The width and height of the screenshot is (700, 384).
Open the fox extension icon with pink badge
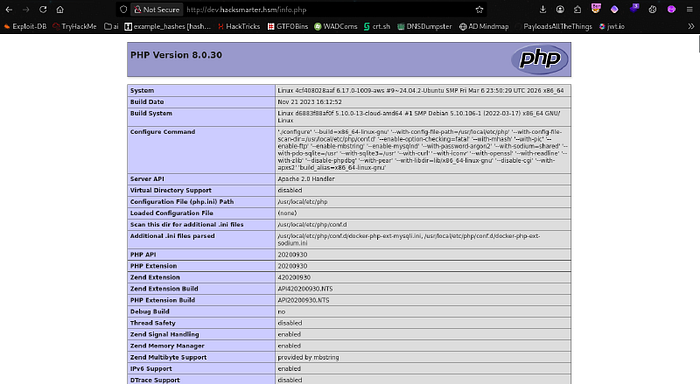[596, 8]
